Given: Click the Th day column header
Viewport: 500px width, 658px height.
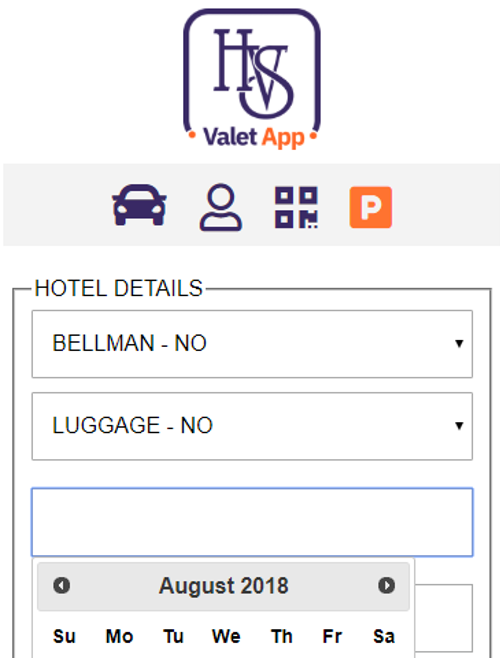Looking at the screenshot, I should tap(282, 636).
